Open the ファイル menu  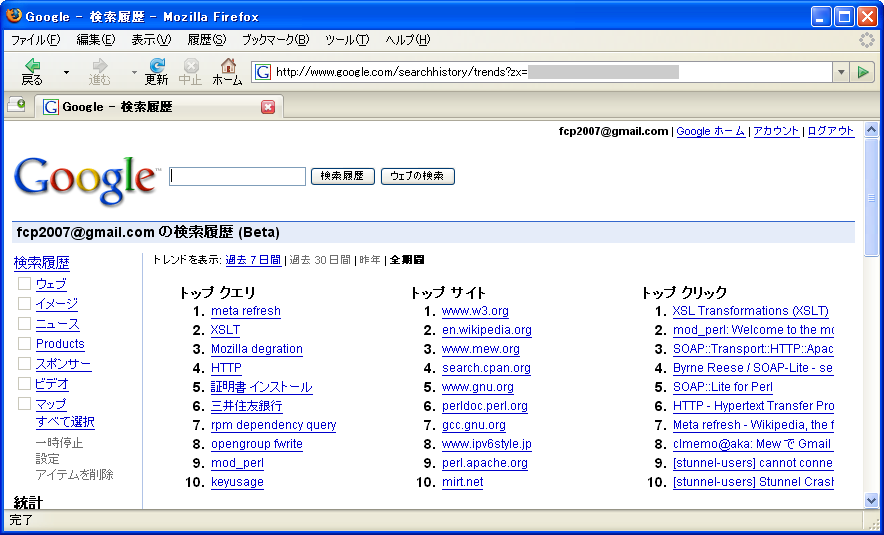[x=36, y=39]
